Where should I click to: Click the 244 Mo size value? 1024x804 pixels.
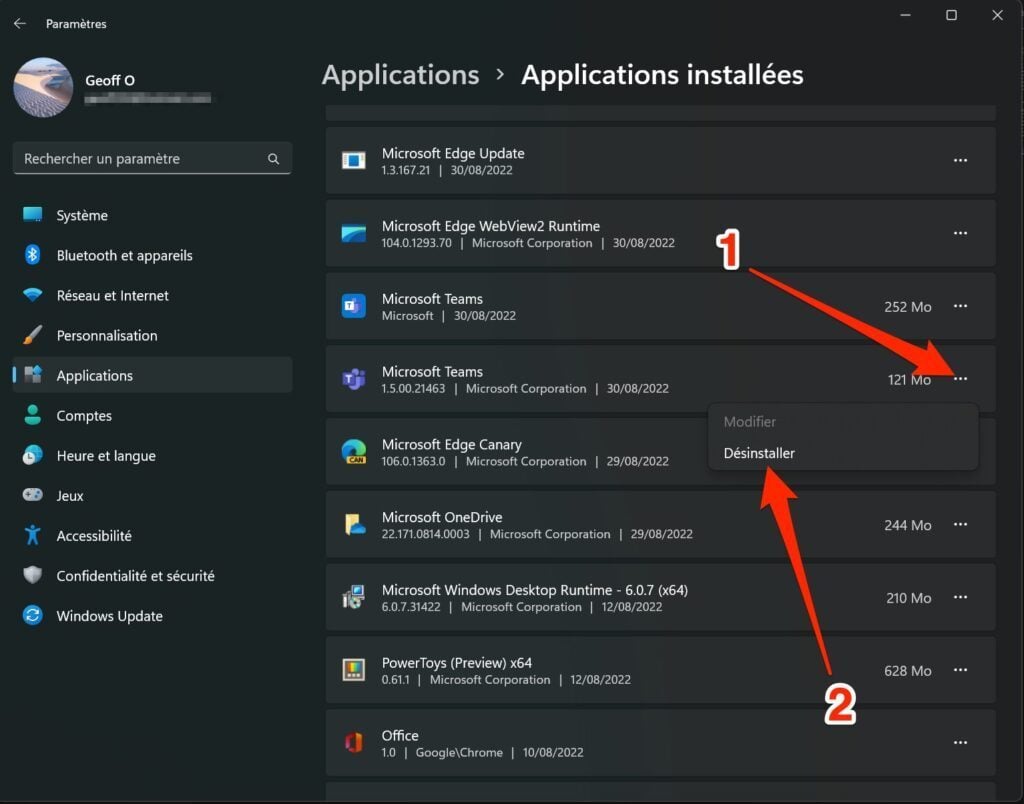point(907,525)
